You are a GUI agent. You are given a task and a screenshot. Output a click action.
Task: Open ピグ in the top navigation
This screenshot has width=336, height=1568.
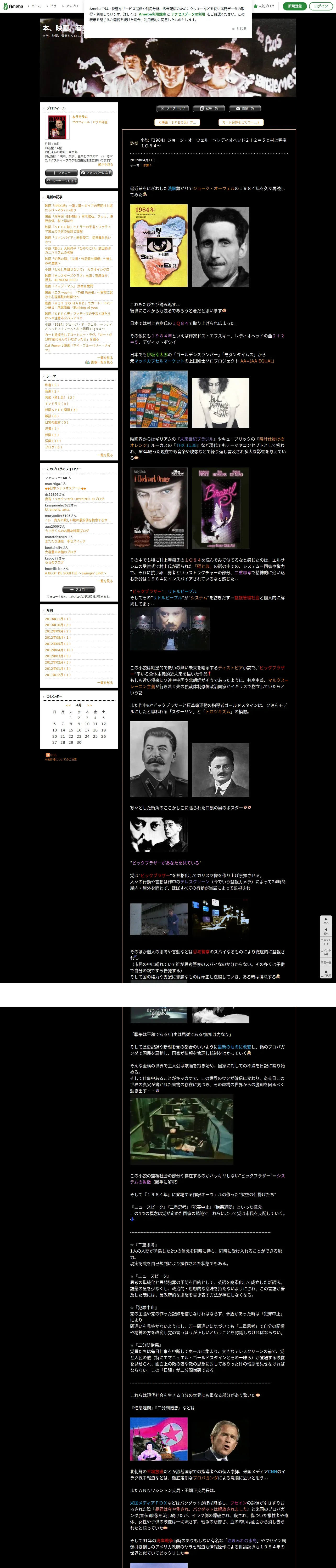pos(52,6)
